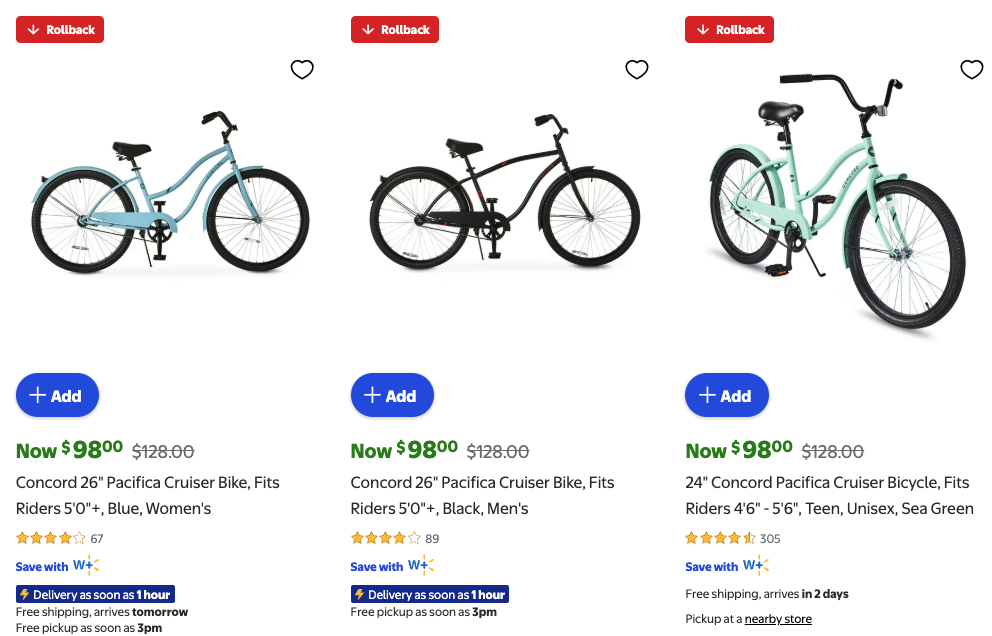Click Rollback badge on the blue bike
The image size is (992, 636).
[x=60, y=30]
